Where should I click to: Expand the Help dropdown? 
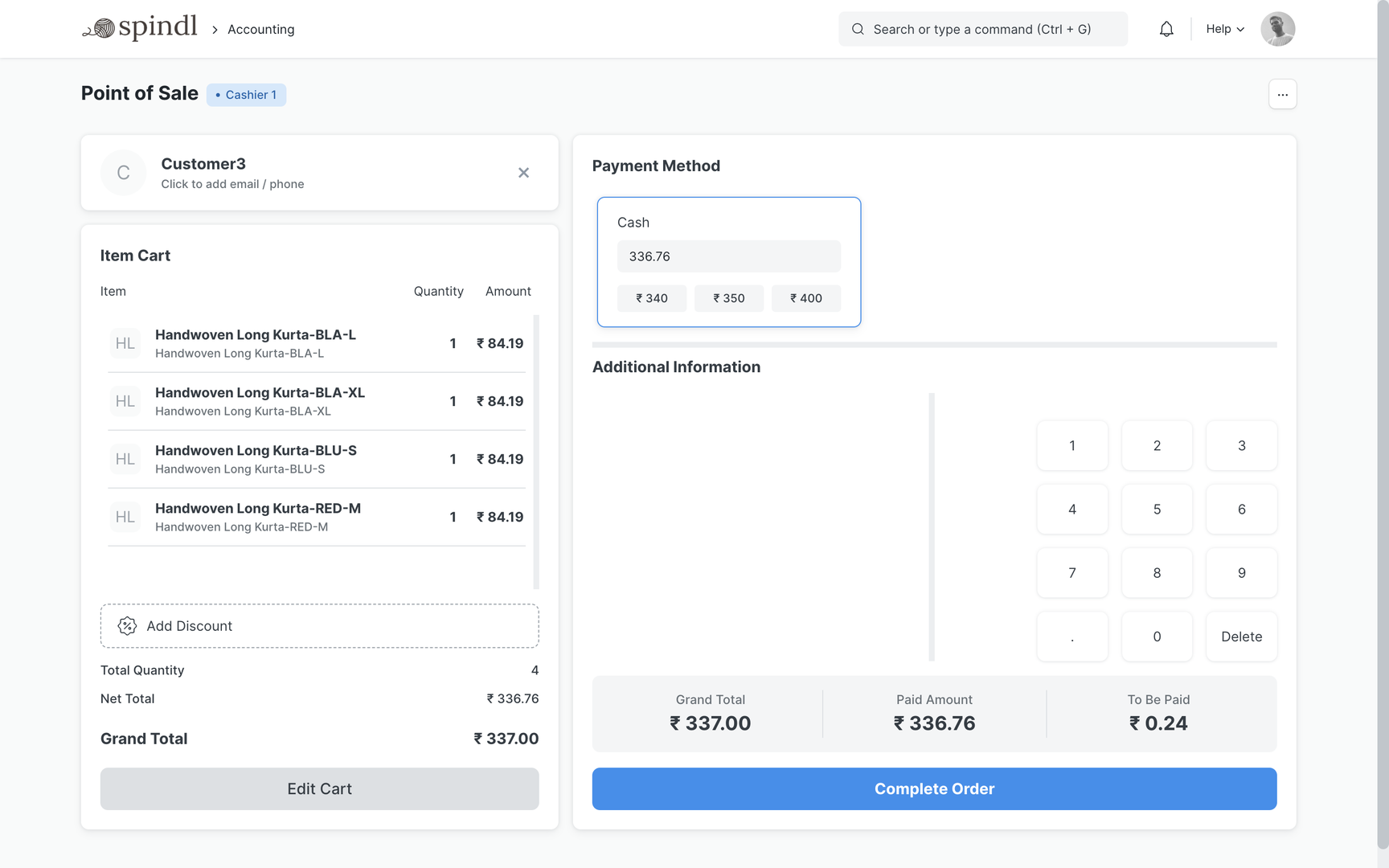[1225, 29]
